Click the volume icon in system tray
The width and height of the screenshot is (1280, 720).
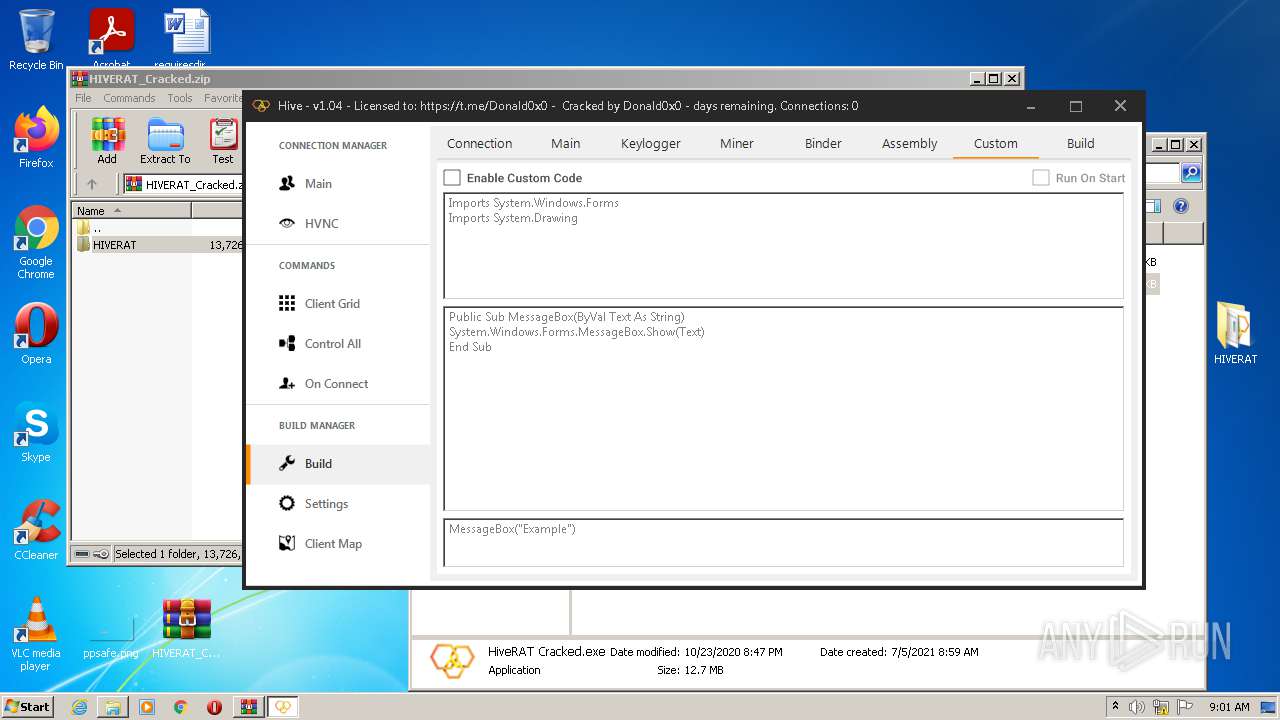click(1137, 707)
